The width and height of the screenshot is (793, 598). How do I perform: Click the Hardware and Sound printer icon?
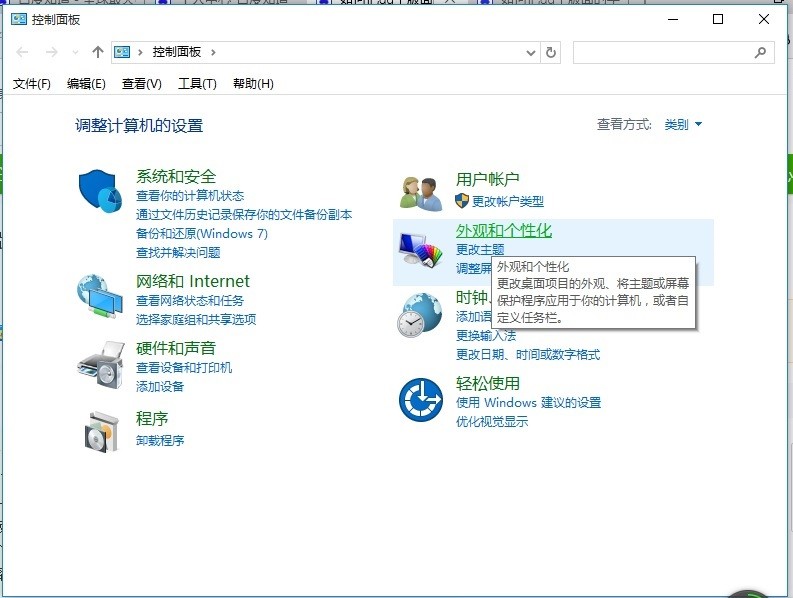(99, 364)
